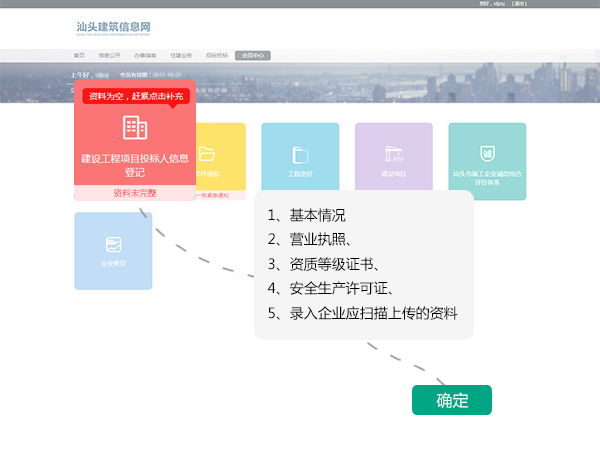This screenshot has width=600, height=450.
Task: Click the 退出 logout link
Action: click(519, 4)
